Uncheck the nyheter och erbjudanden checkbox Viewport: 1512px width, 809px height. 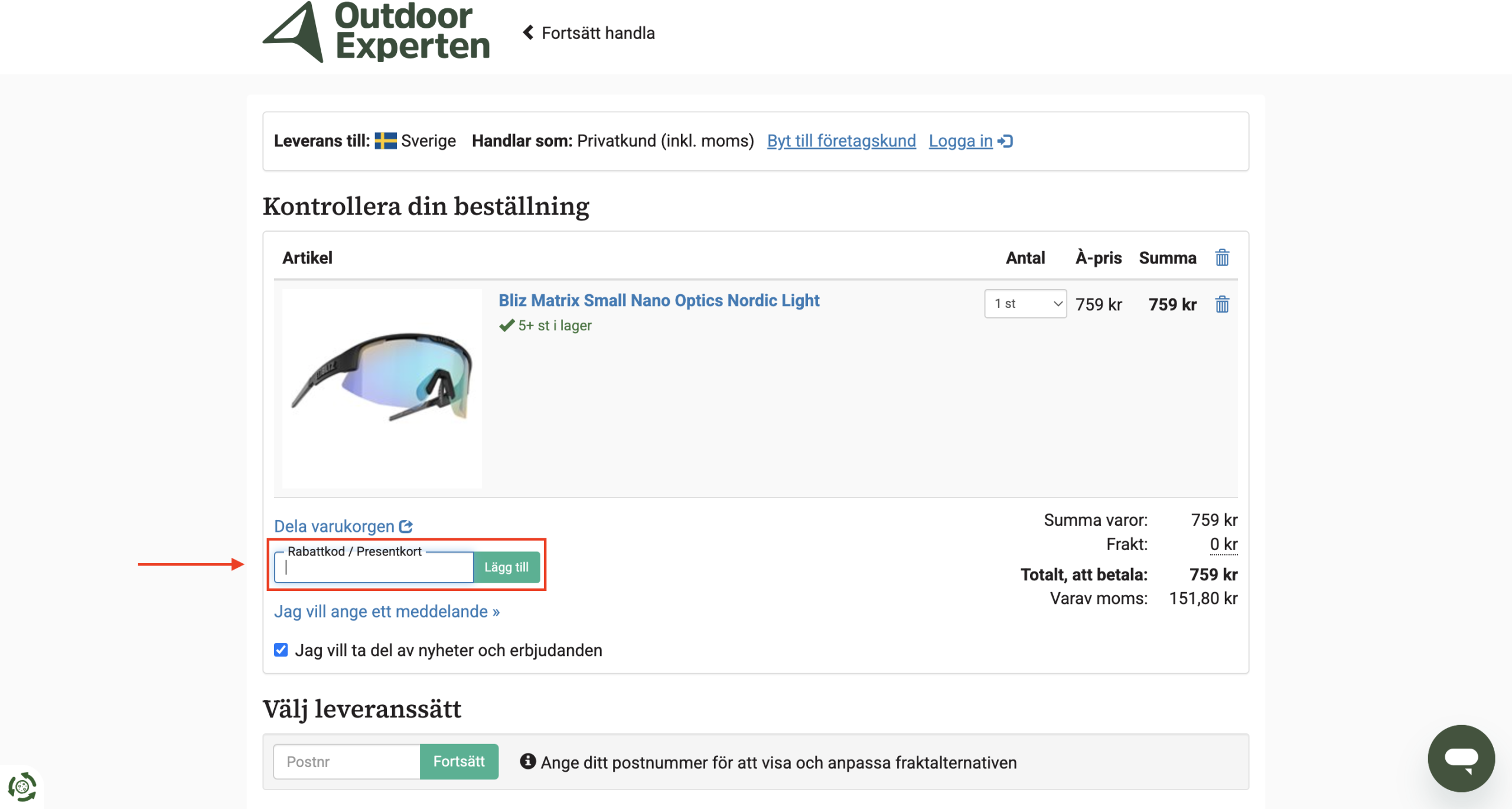tap(281, 650)
